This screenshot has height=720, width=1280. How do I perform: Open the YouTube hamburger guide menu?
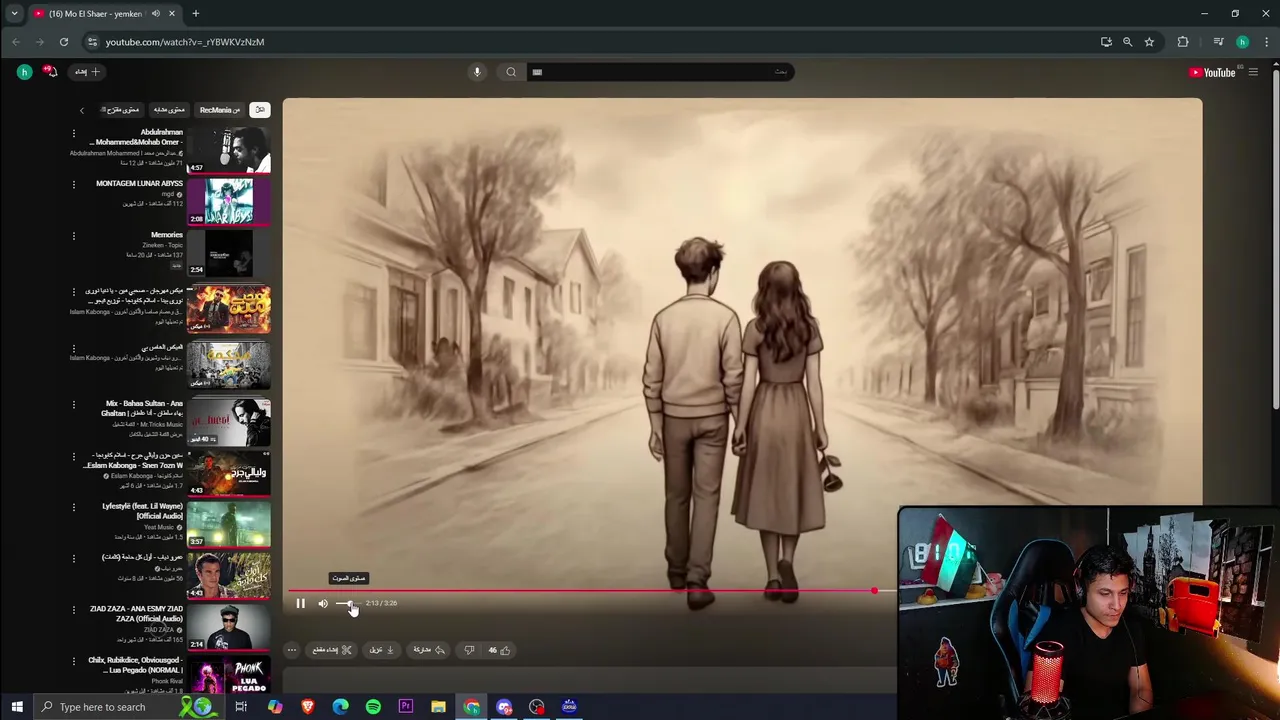coord(1253,72)
